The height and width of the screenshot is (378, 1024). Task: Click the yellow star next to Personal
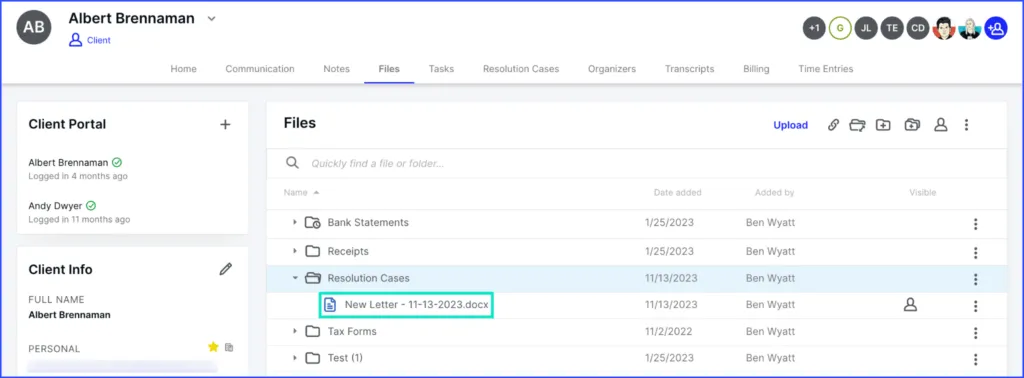[x=213, y=347]
